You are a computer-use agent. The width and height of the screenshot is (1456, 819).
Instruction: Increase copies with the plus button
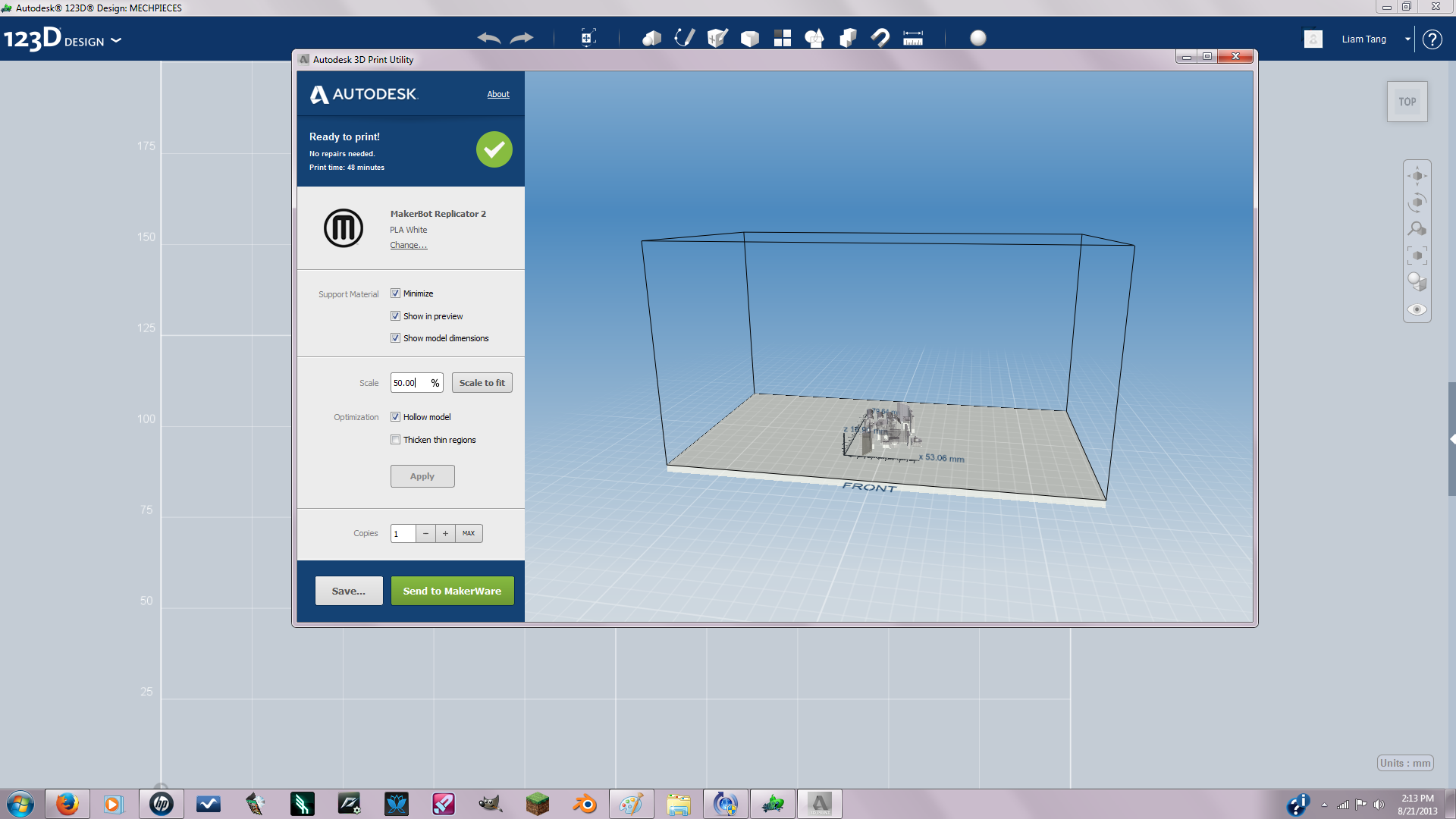446,533
